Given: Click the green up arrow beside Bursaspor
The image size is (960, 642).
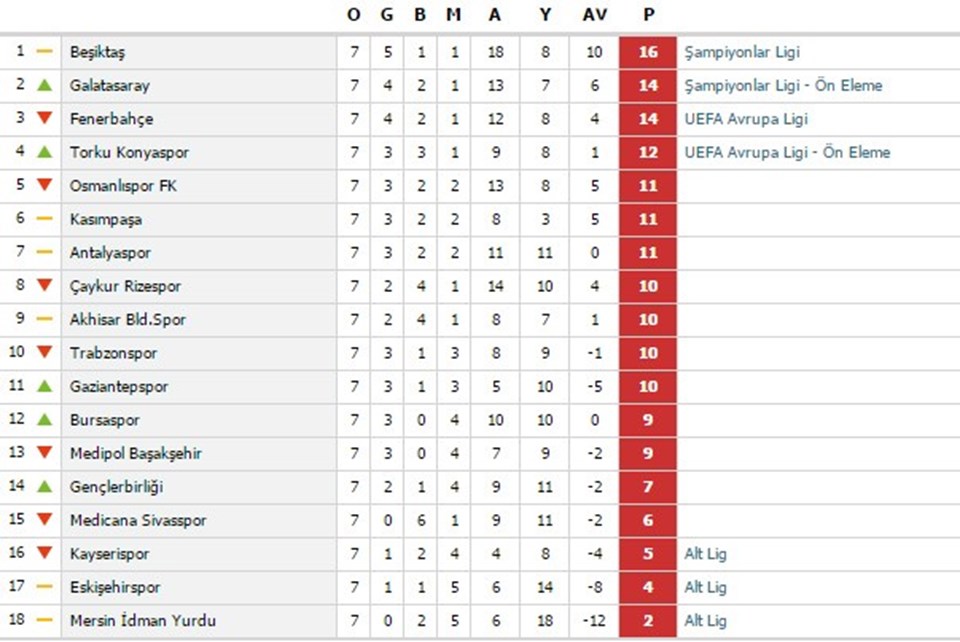Looking at the screenshot, I should tap(44, 420).
